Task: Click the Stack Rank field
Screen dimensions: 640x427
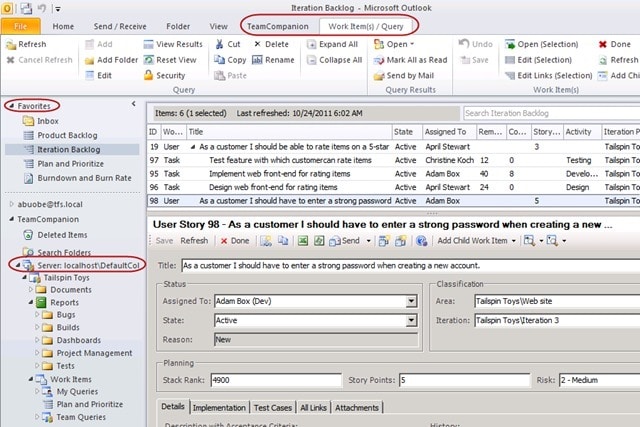Action: [276, 380]
